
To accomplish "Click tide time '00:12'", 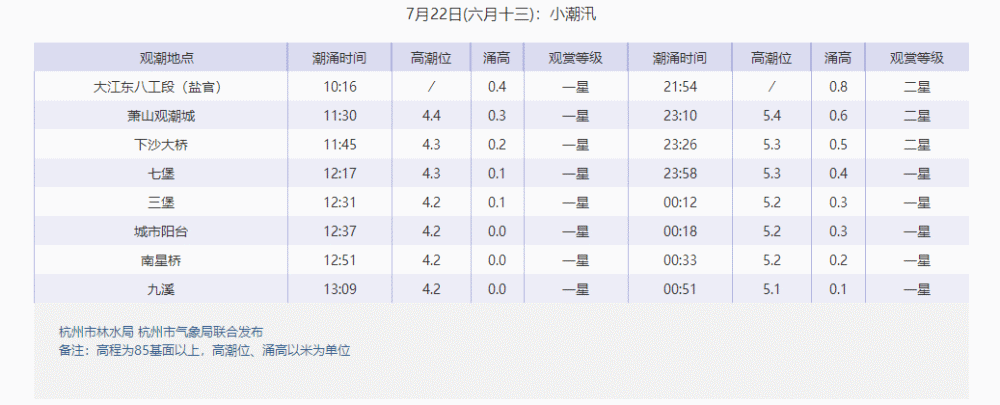I will click(x=680, y=203).
